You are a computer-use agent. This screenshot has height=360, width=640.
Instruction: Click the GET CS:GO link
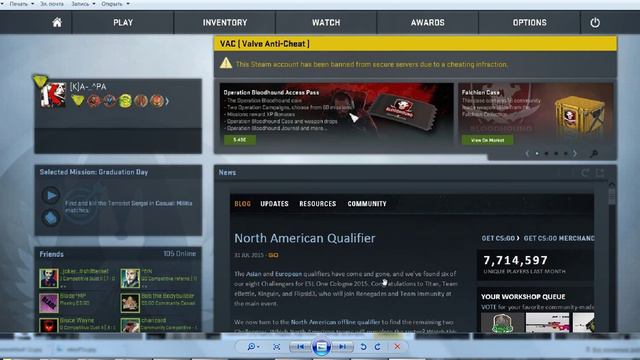(500, 238)
